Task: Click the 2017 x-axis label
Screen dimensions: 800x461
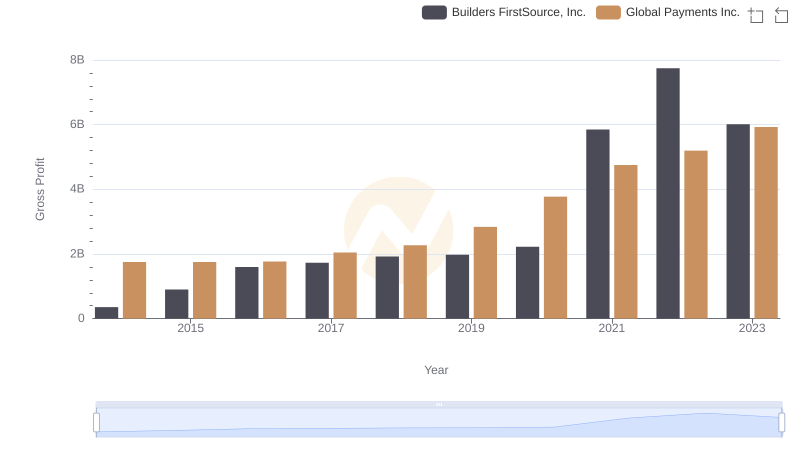Action: 331,328
